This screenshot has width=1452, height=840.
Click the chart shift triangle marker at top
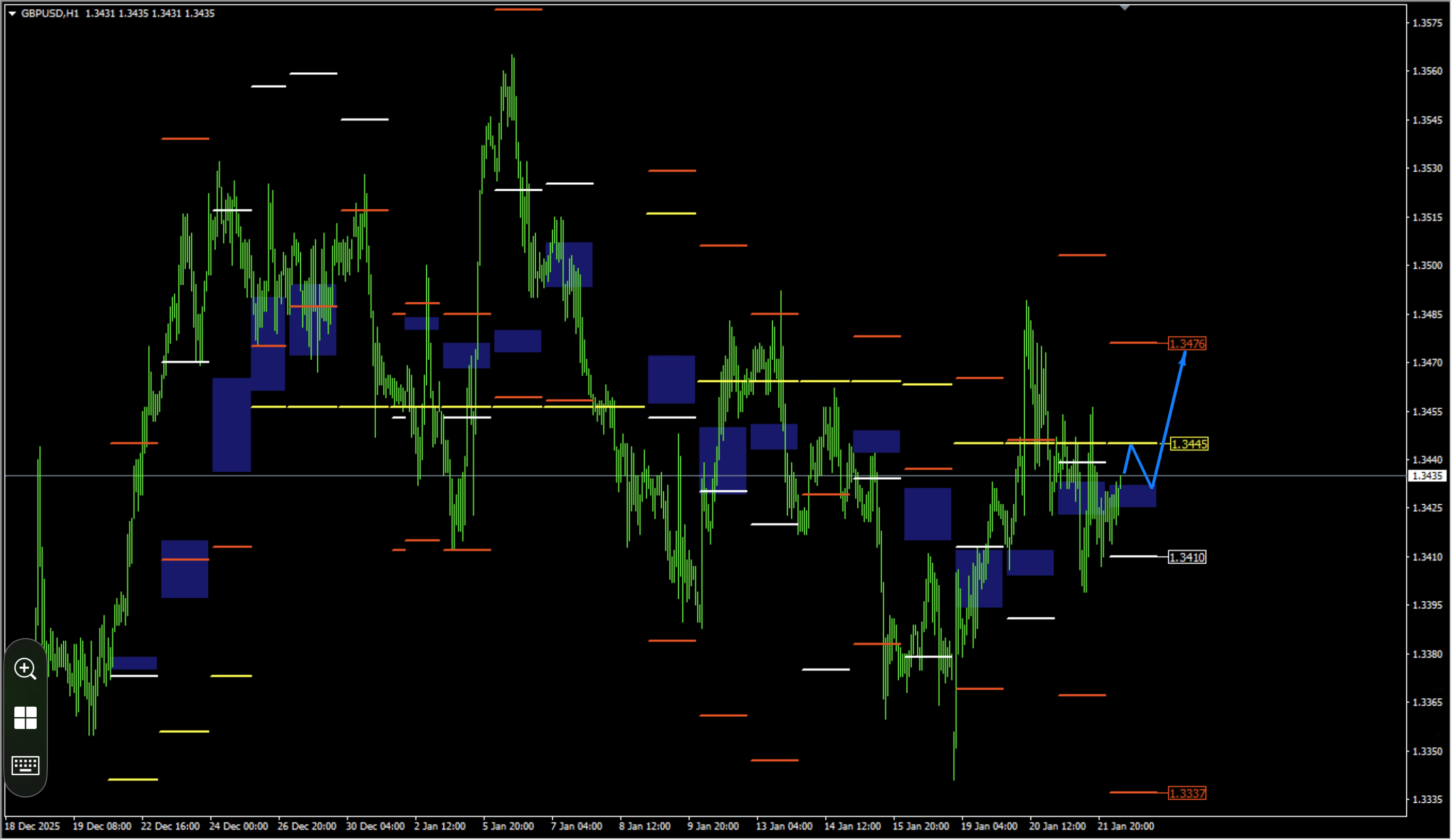coord(1125,7)
